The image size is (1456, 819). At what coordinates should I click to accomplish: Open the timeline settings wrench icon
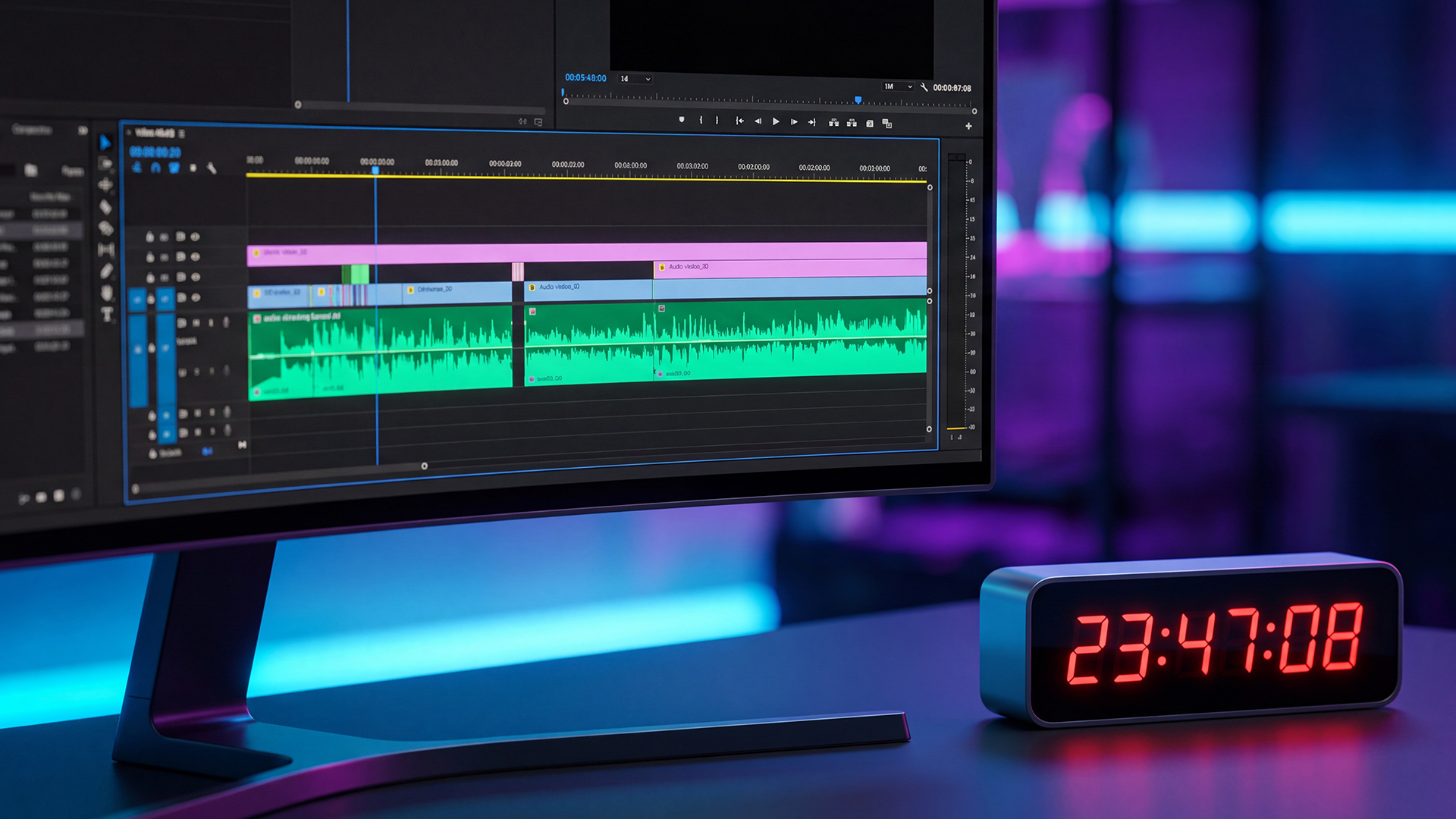pyautogui.click(x=211, y=168)
